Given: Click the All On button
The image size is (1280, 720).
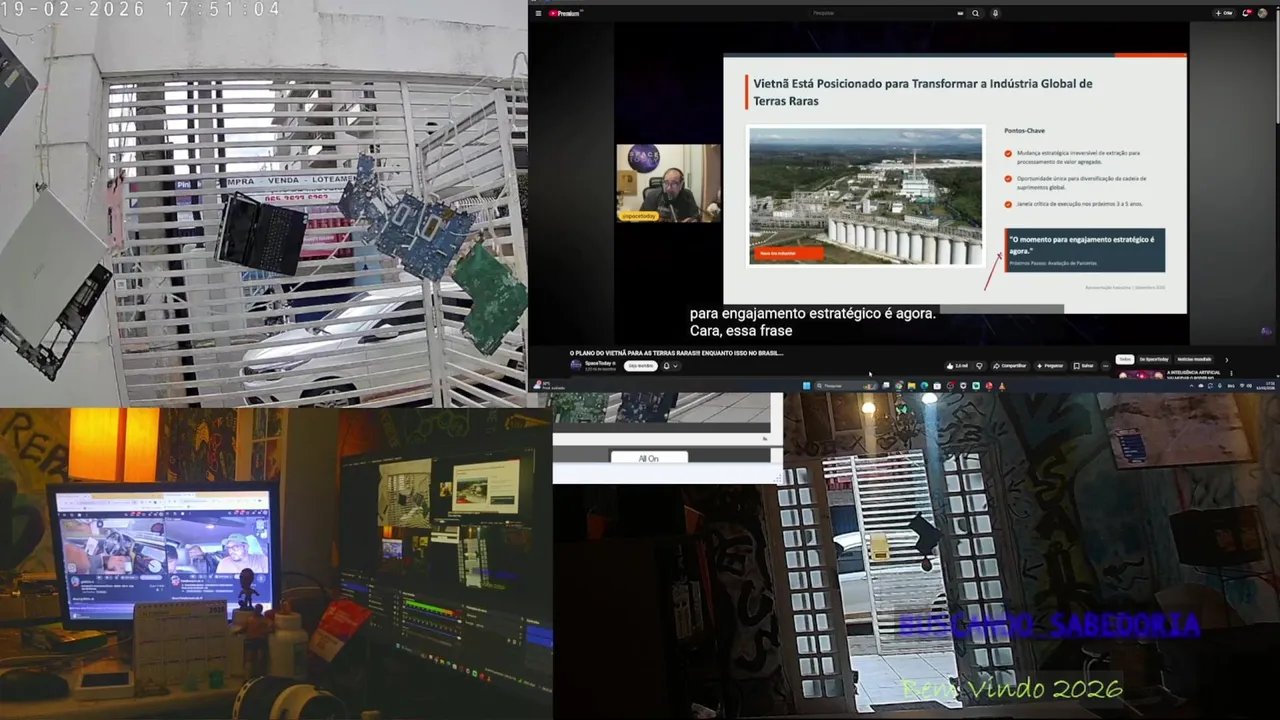Looking at the screenshot, I should click(649, 458).
